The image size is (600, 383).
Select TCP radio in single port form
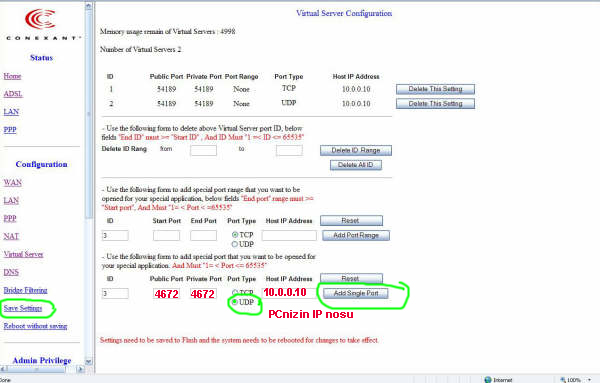(x=235, y=293)
